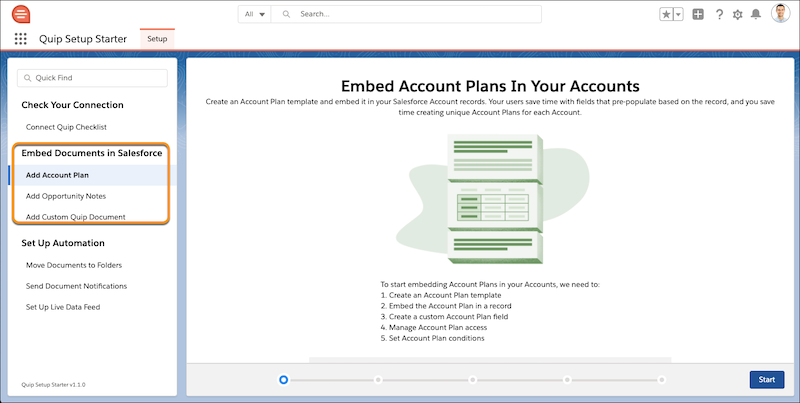Click the Check Your Connection heading
Viewport: 800px width, 403px height.
(x=72, y=105)
